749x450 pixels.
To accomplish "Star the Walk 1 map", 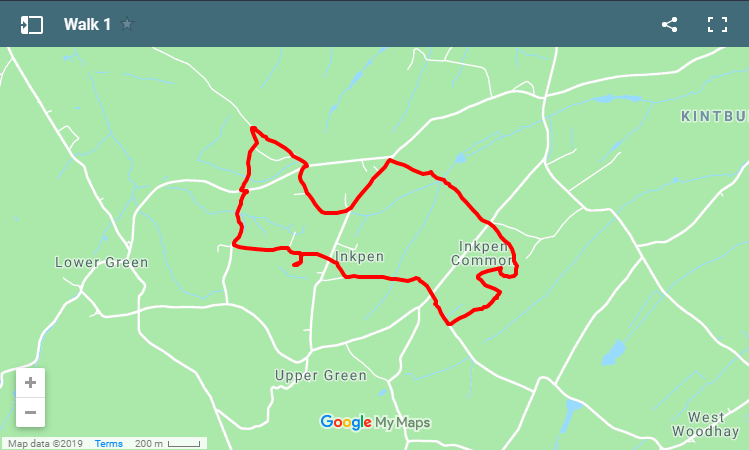I will (x=127, y=23).
